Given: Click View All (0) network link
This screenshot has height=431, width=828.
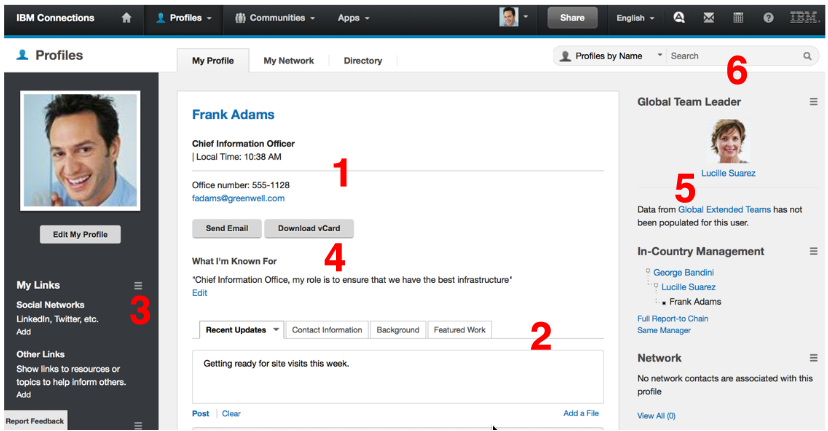Looking at the screenshot, I should pos(656,416).
